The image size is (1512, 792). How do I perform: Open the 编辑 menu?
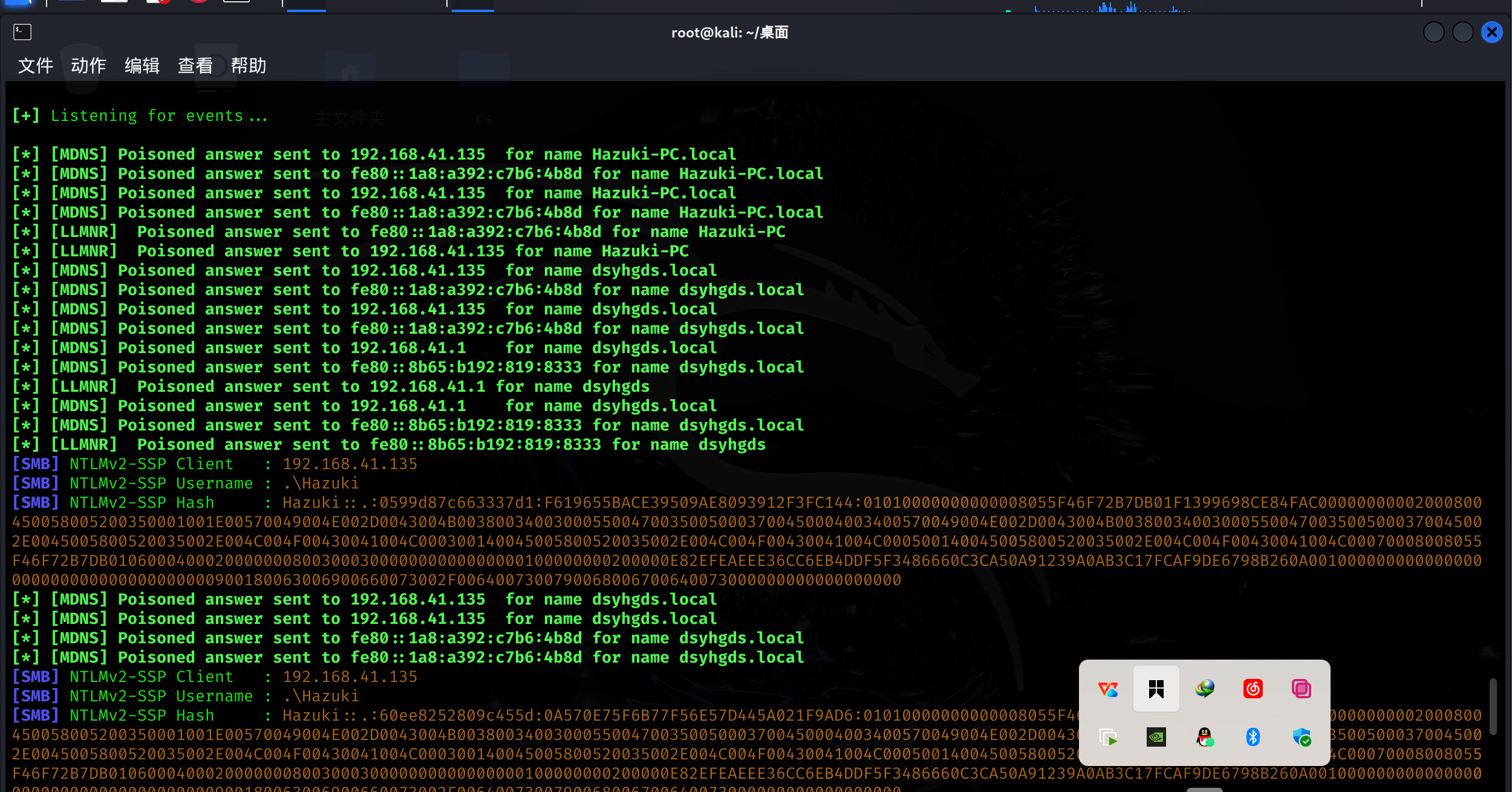click(142, 65)
